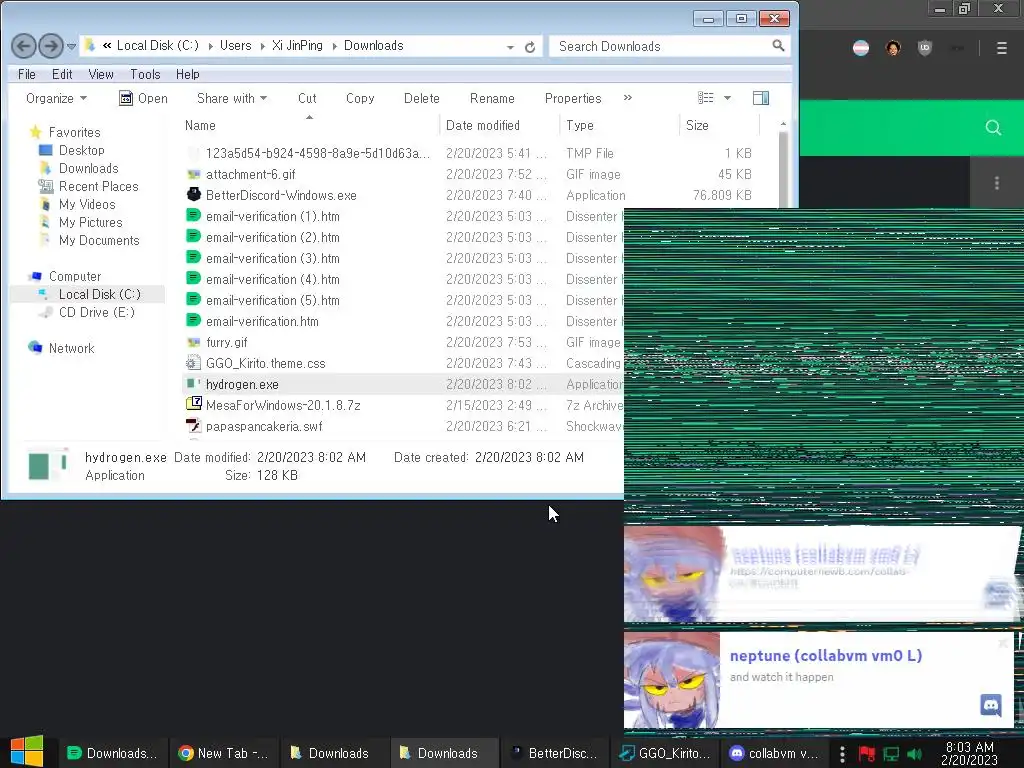Click Copy in the Explorer toolbar
The width and height of the screenshot is (1024, 768).
360,99
